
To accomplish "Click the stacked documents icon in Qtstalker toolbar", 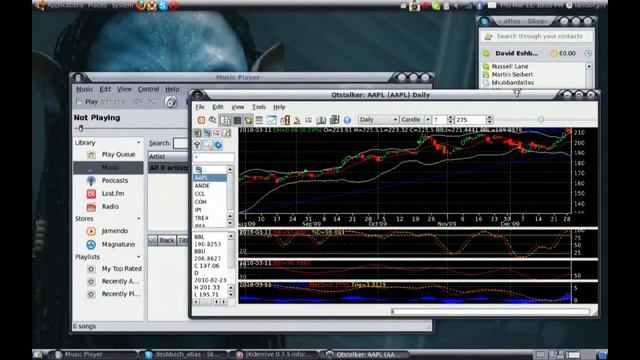I will pos(334,120).
